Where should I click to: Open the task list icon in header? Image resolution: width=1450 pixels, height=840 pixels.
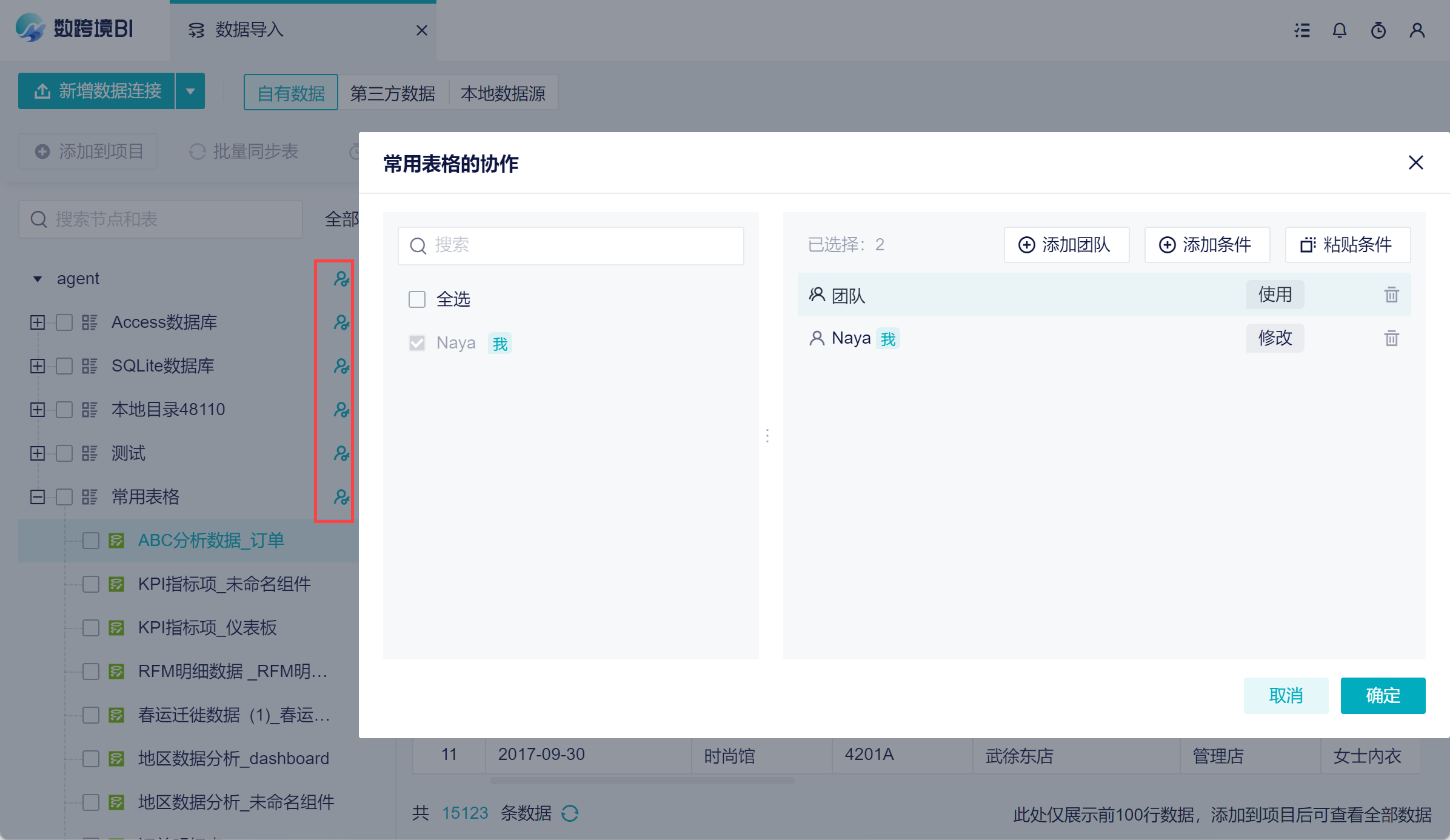pos(1302,30)
